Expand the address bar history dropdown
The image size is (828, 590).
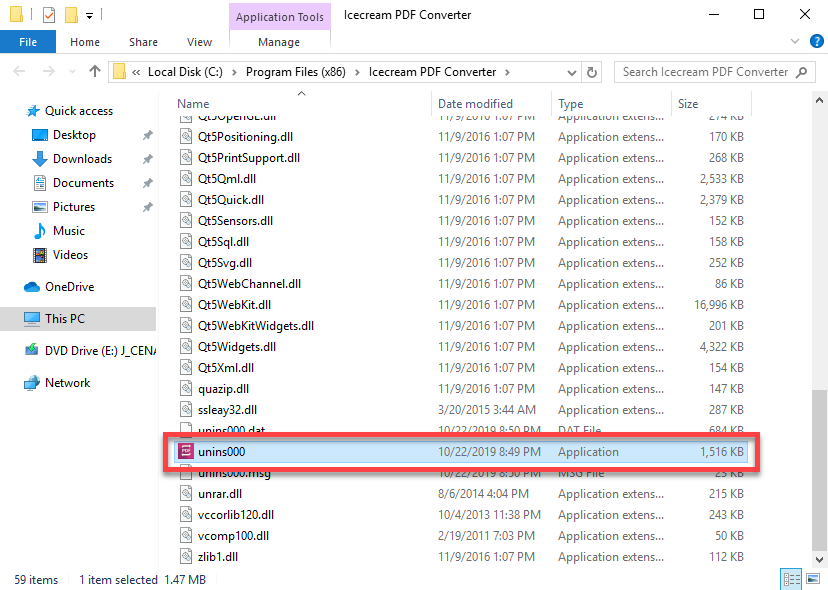click(x=571, y=72)
